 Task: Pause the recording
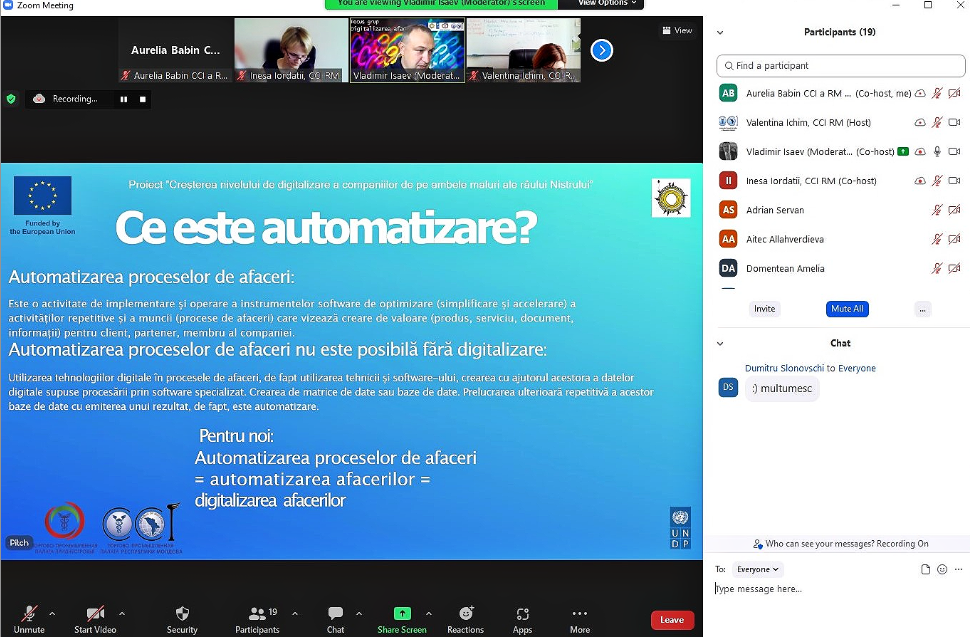(x=124, y=99)
